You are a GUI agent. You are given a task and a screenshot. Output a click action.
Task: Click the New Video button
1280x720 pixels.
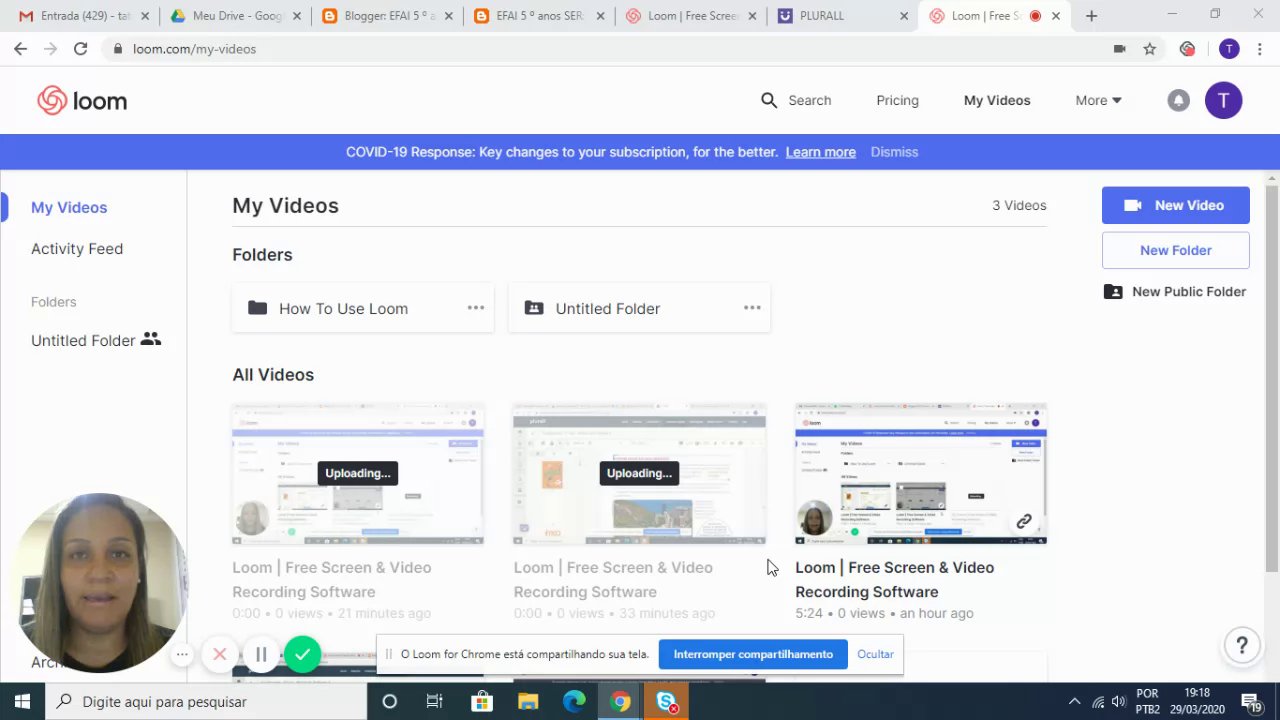(1176, 205)
